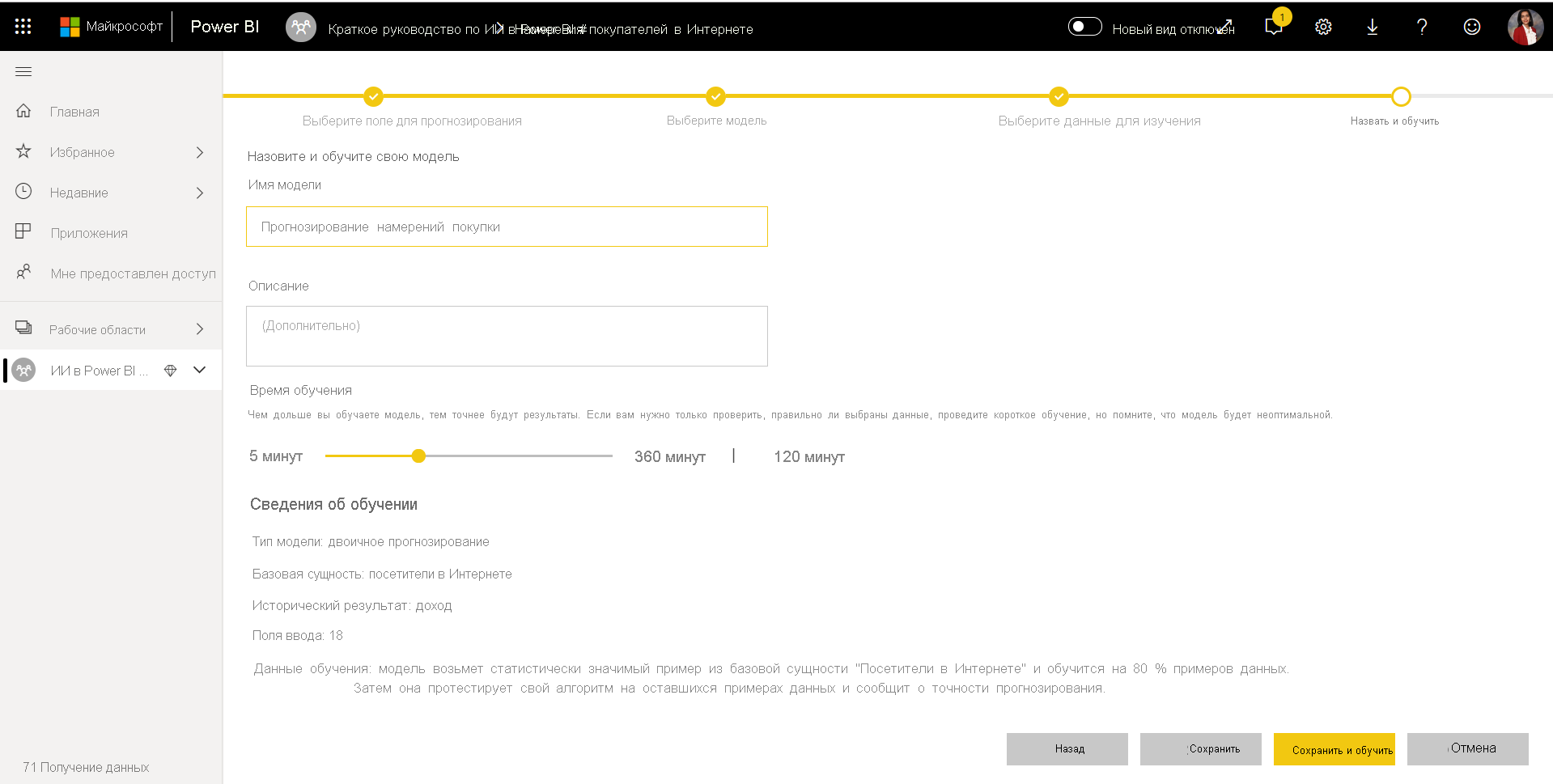Open the user profile picture
Screen dimensions: 1553x784
click(x=1525, y=27)
